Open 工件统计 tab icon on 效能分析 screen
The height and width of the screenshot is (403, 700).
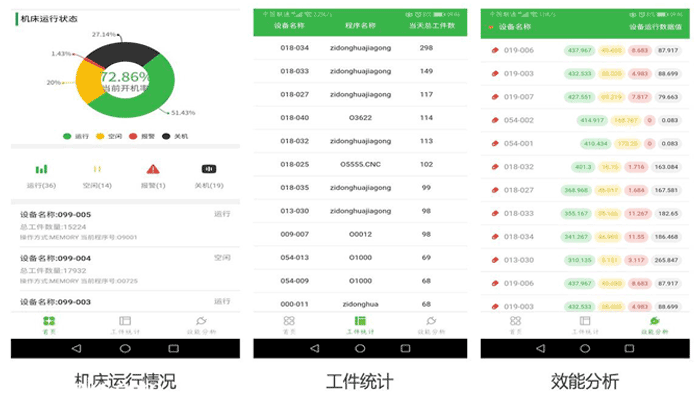585,321
